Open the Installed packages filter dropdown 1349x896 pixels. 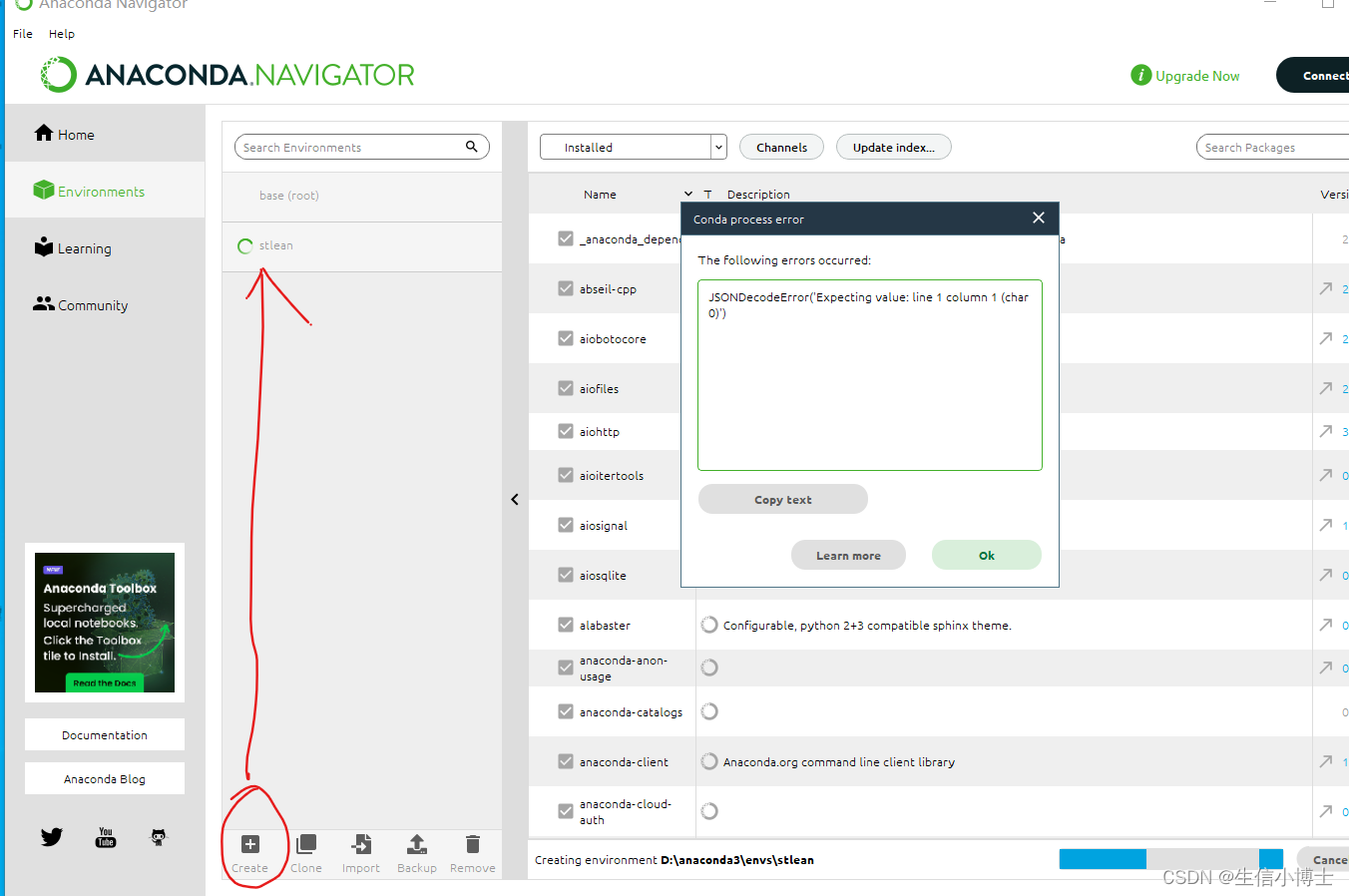717,147
